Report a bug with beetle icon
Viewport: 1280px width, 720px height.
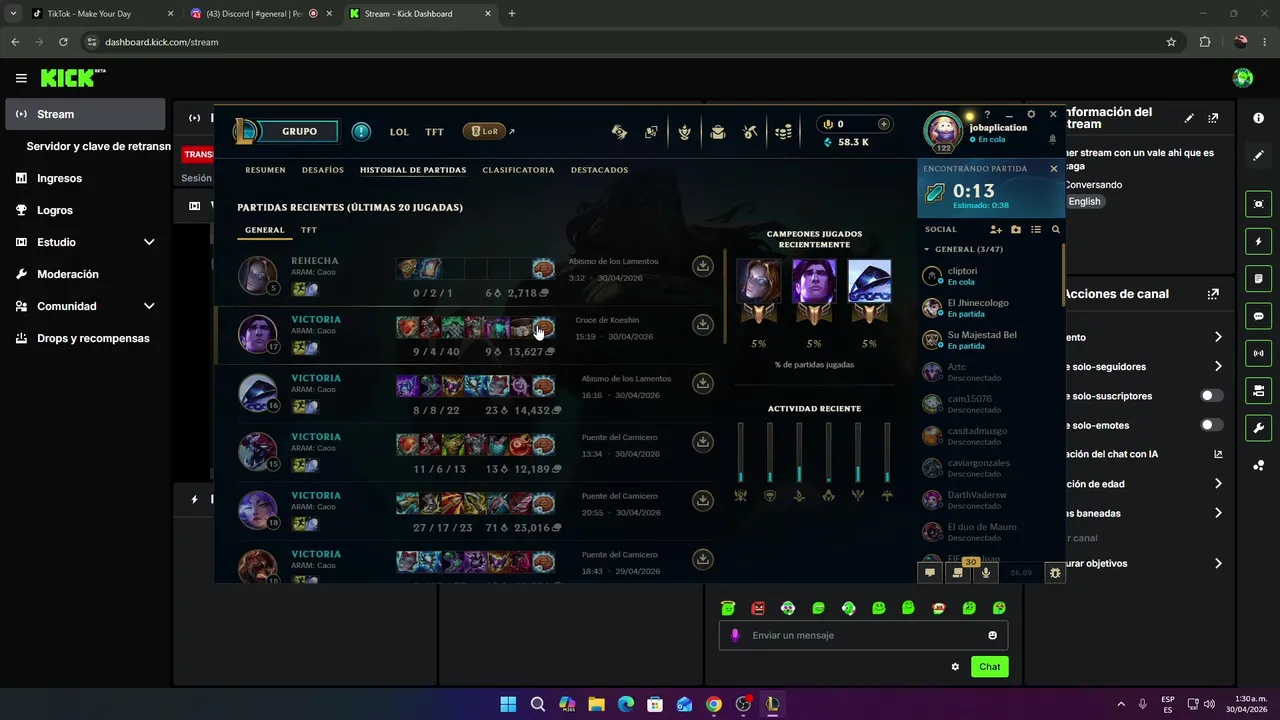[1054, 573]
